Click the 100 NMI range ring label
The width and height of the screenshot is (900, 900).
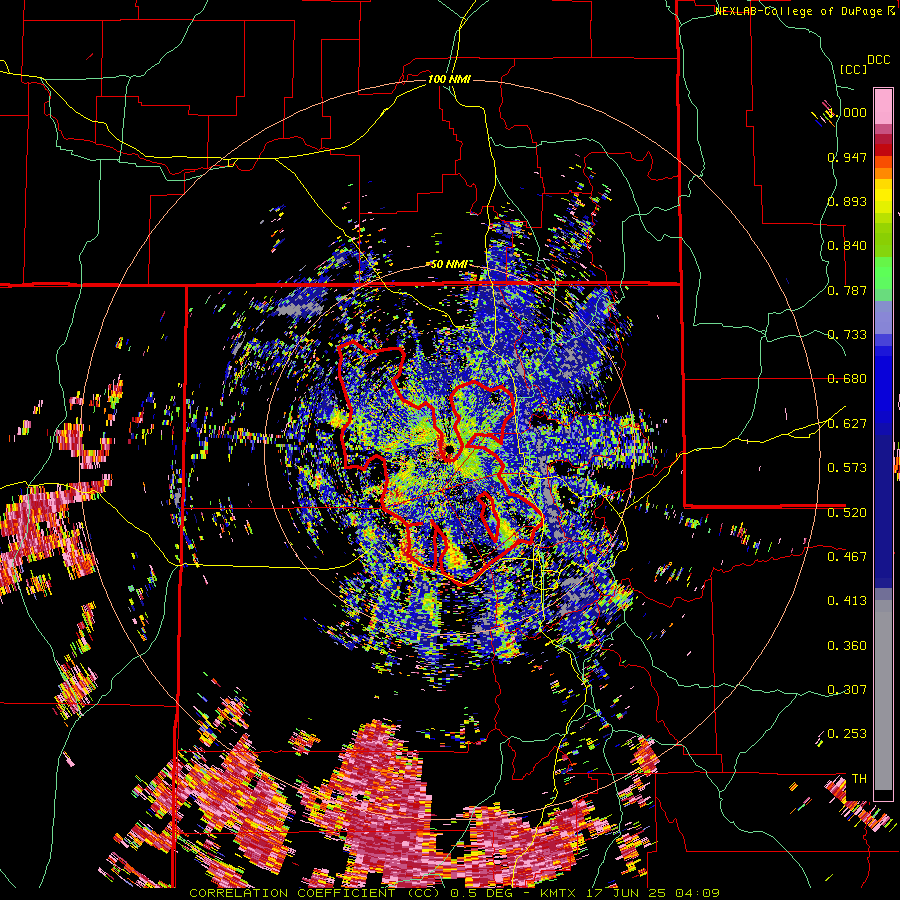click(449, 79)
